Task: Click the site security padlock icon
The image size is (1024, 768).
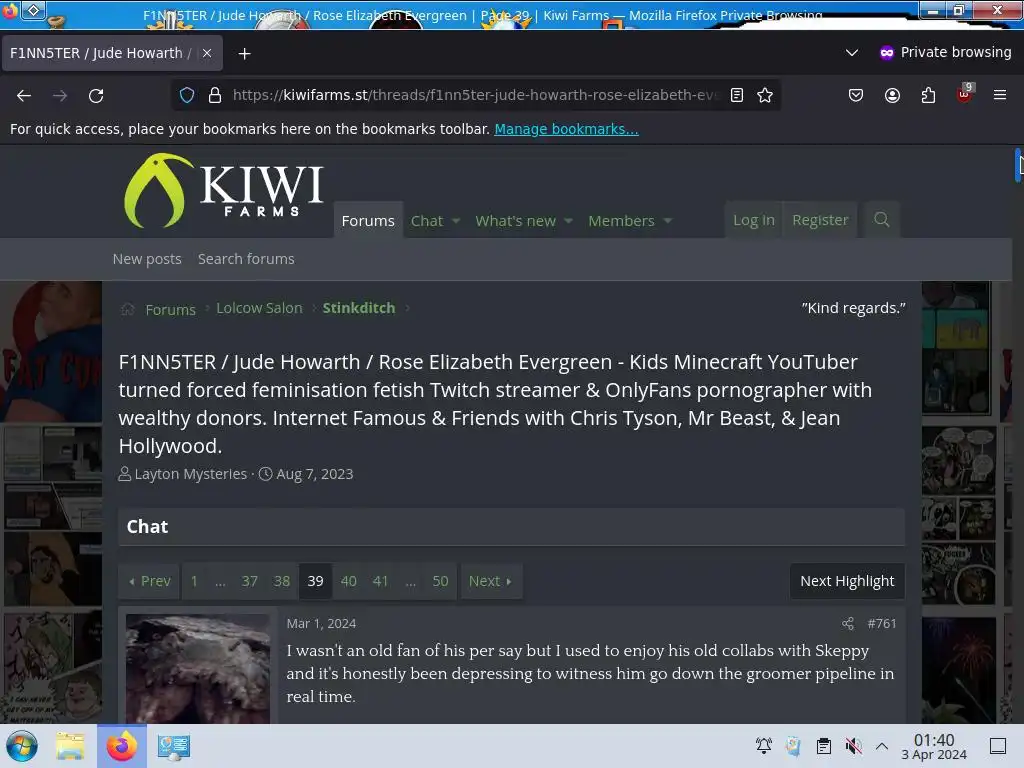Action: tap(215, 95)
